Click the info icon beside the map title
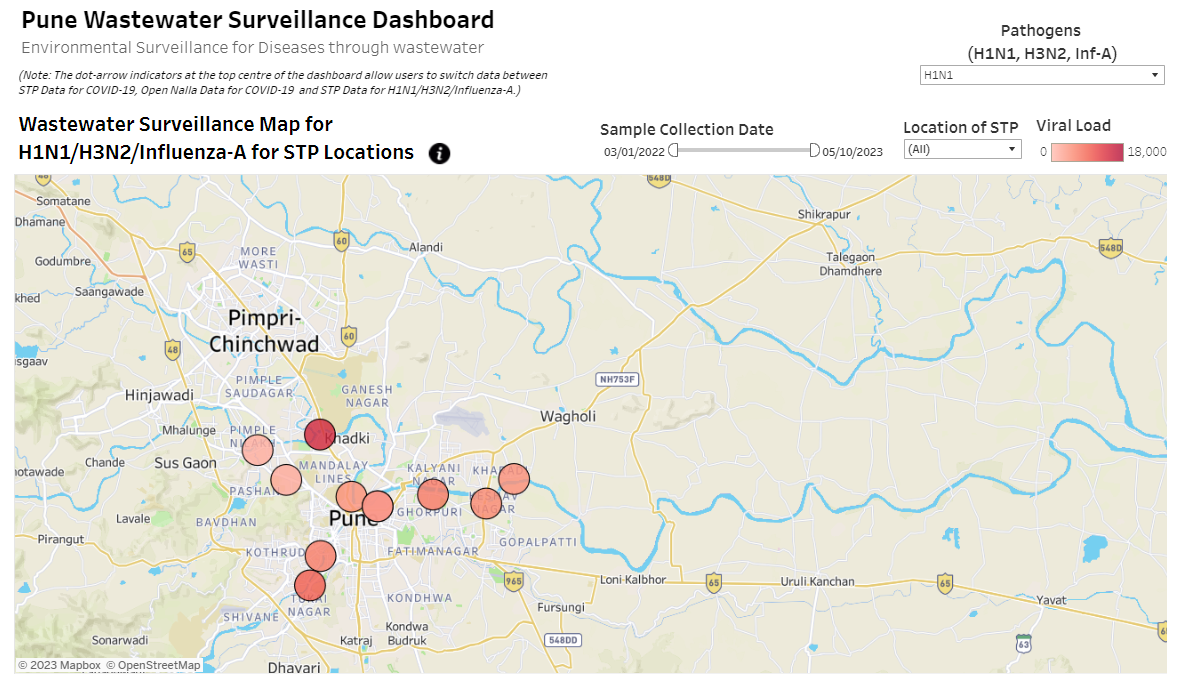The height and width of the screenshot is (687, 1184). [x=439, y=153]
